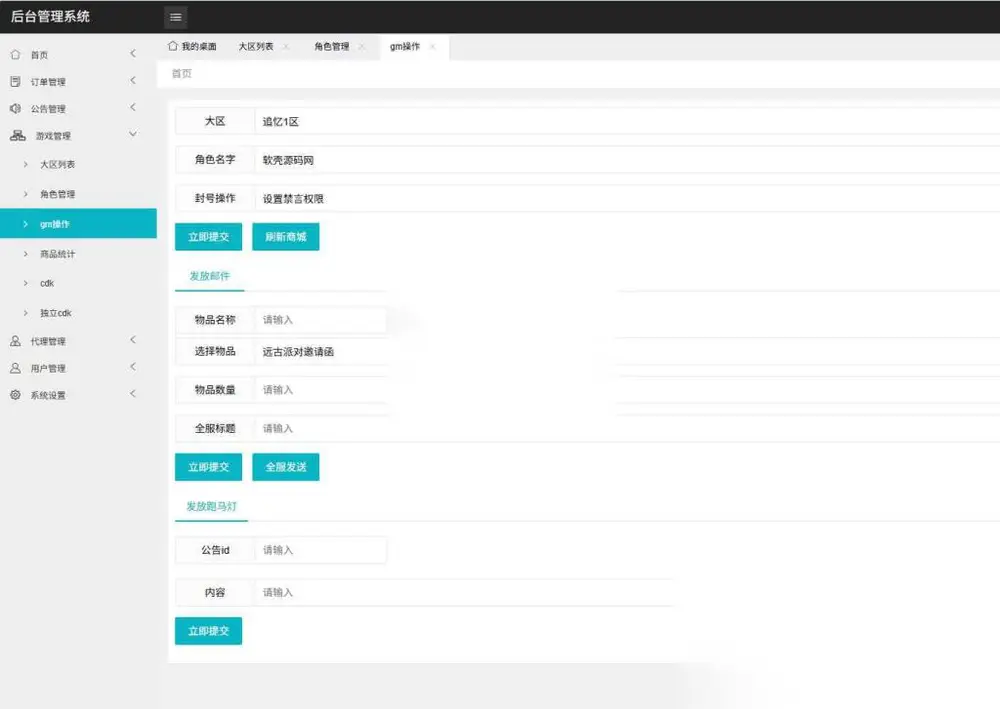Open 大区列表 in the sidebar
The width and height of the screenshot is (1000, 709).
pyautogui.click(x=78, y=164)
